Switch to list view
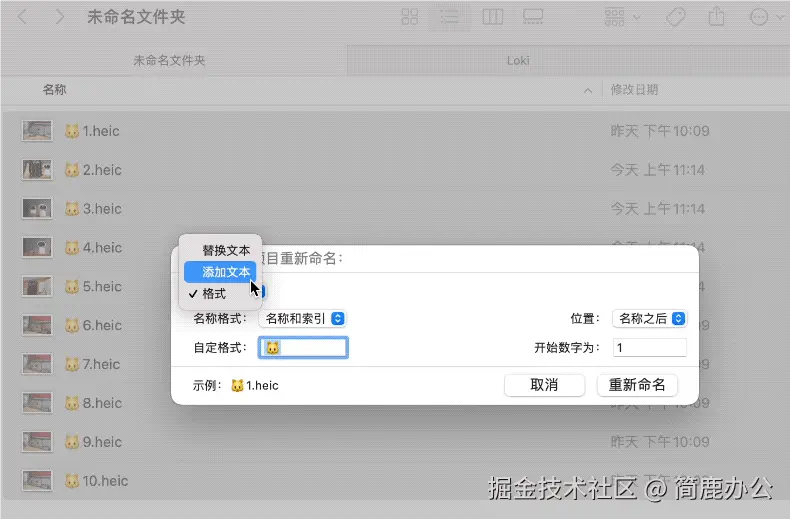Screen dimensions: 790x519 tap(449, 17)
